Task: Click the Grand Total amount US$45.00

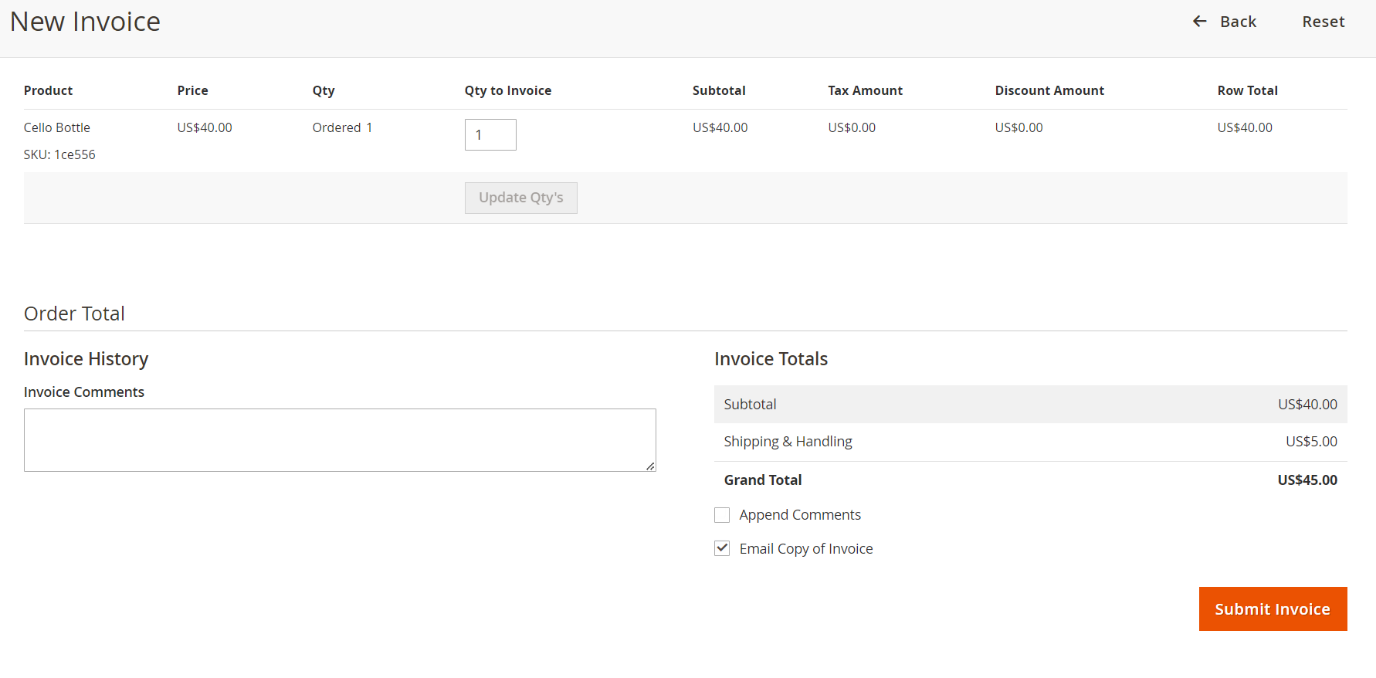Action: (1307, 480)
